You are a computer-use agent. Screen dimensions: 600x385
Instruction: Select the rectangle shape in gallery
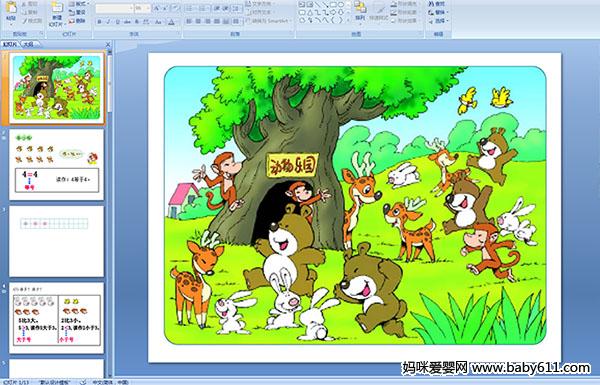coord(334,5)
